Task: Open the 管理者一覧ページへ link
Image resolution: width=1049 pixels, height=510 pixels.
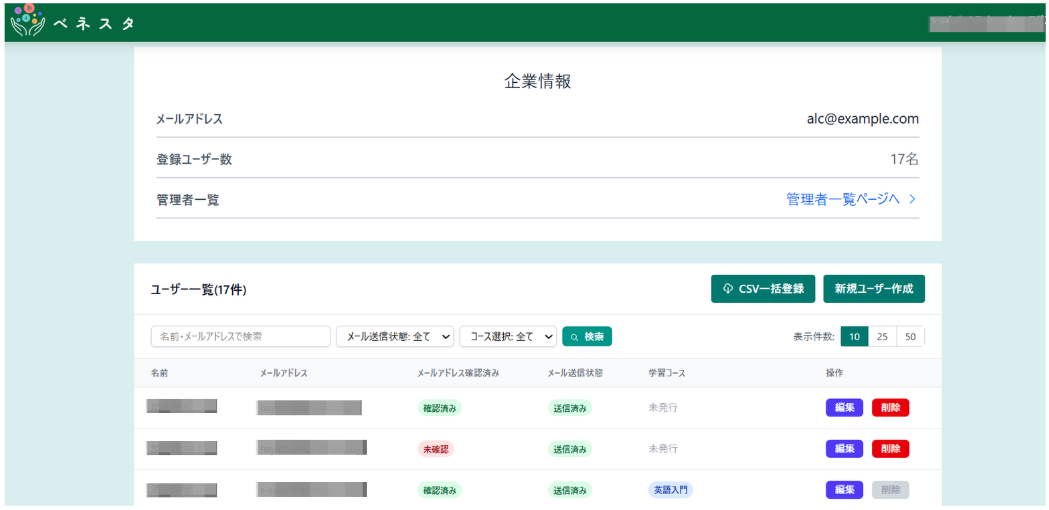Action: [x=843, y=199]
